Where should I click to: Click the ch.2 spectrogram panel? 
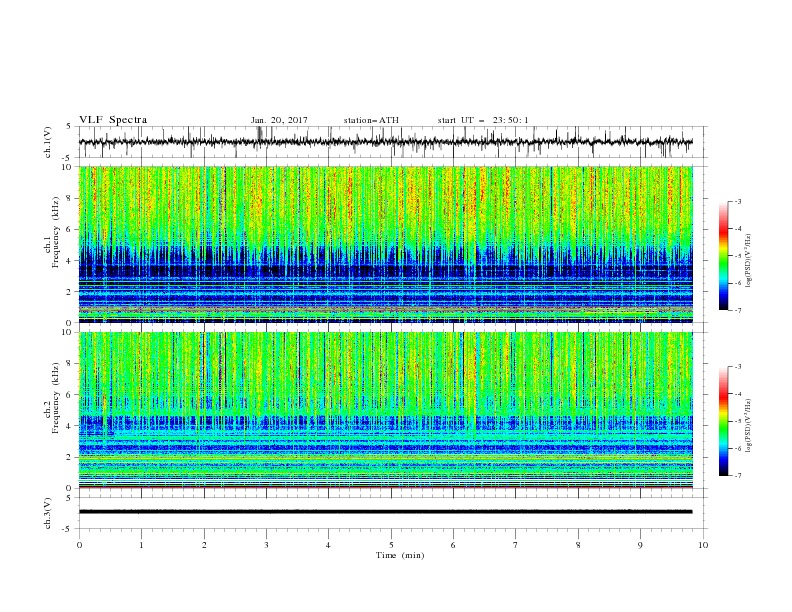pos(385,410)
